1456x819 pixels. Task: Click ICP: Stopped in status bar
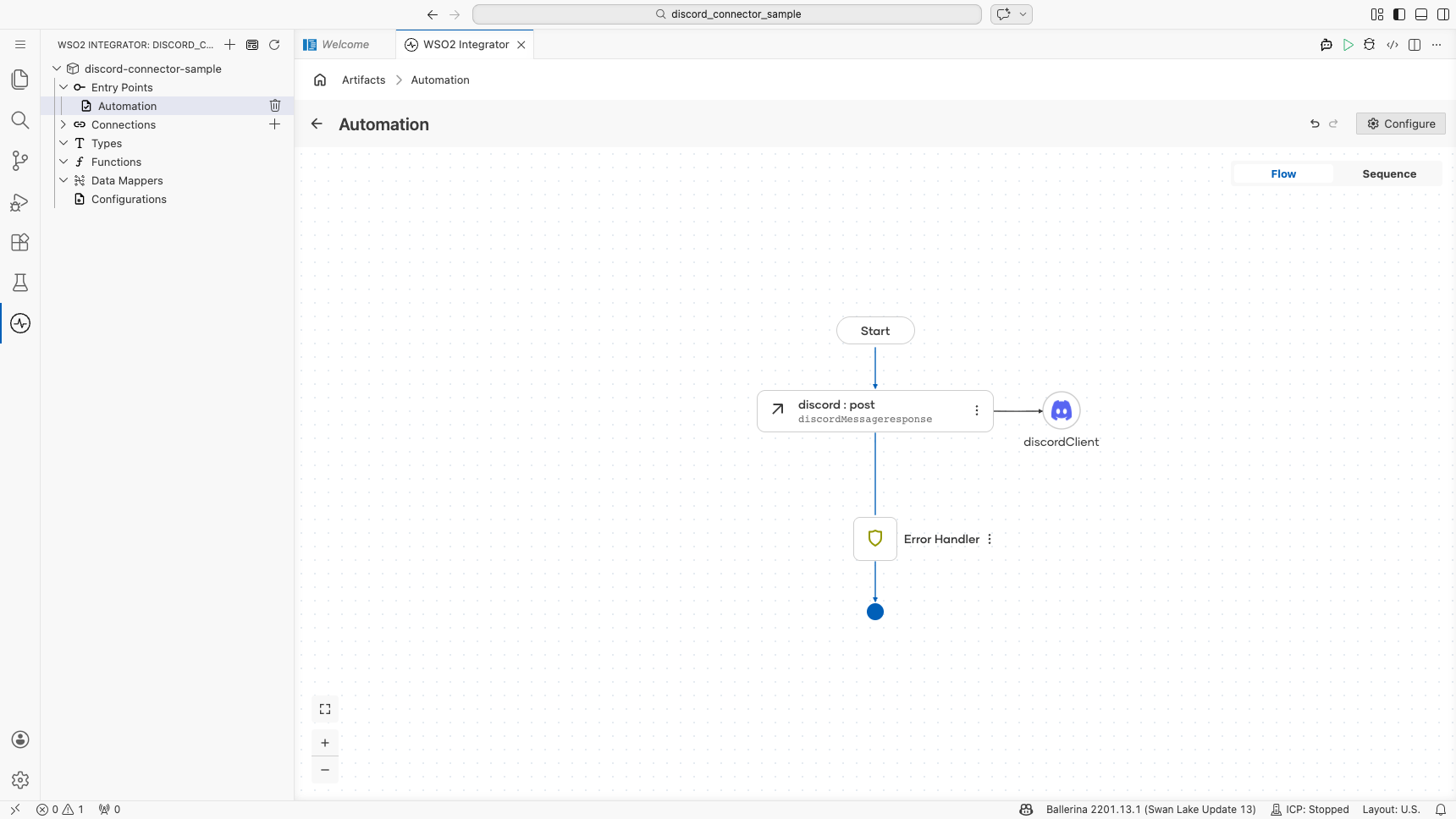point(1310,810)
